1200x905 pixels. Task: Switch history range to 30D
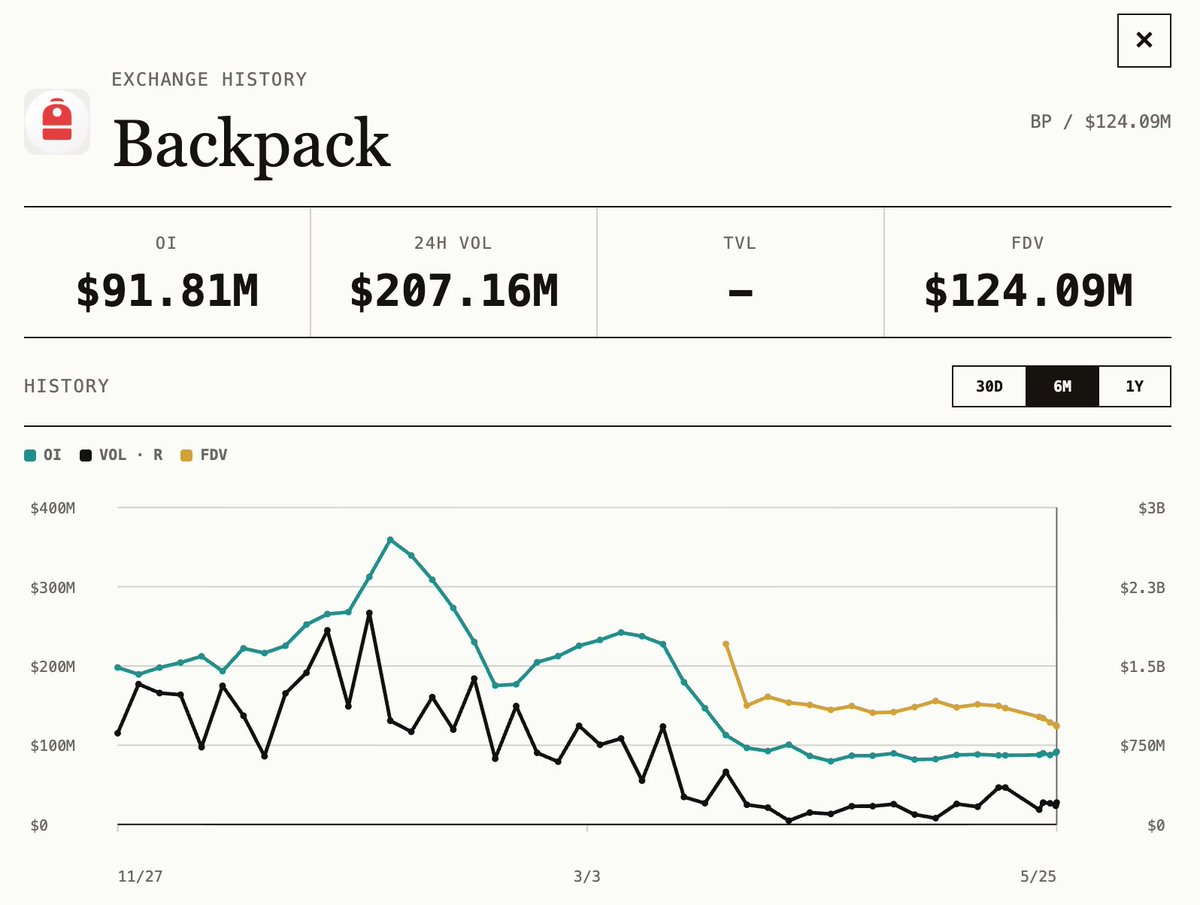[989, 386]
